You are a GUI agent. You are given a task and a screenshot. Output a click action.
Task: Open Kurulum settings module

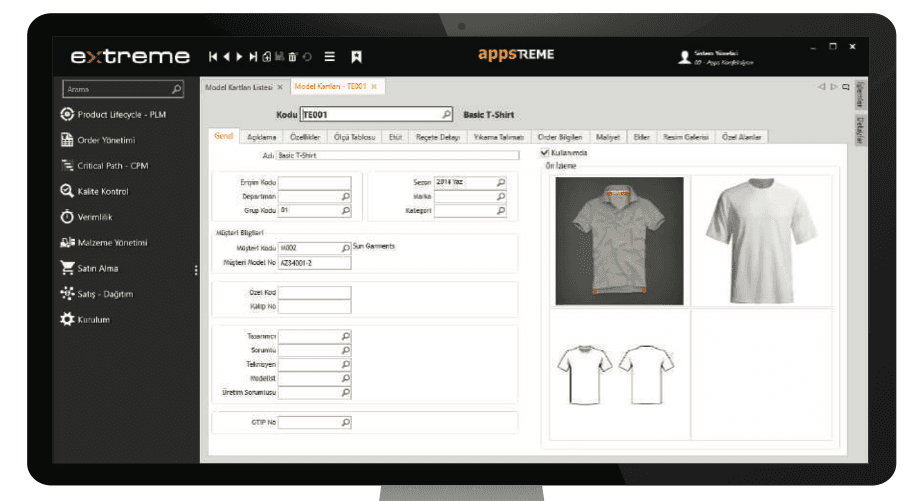tap(85, 319)
